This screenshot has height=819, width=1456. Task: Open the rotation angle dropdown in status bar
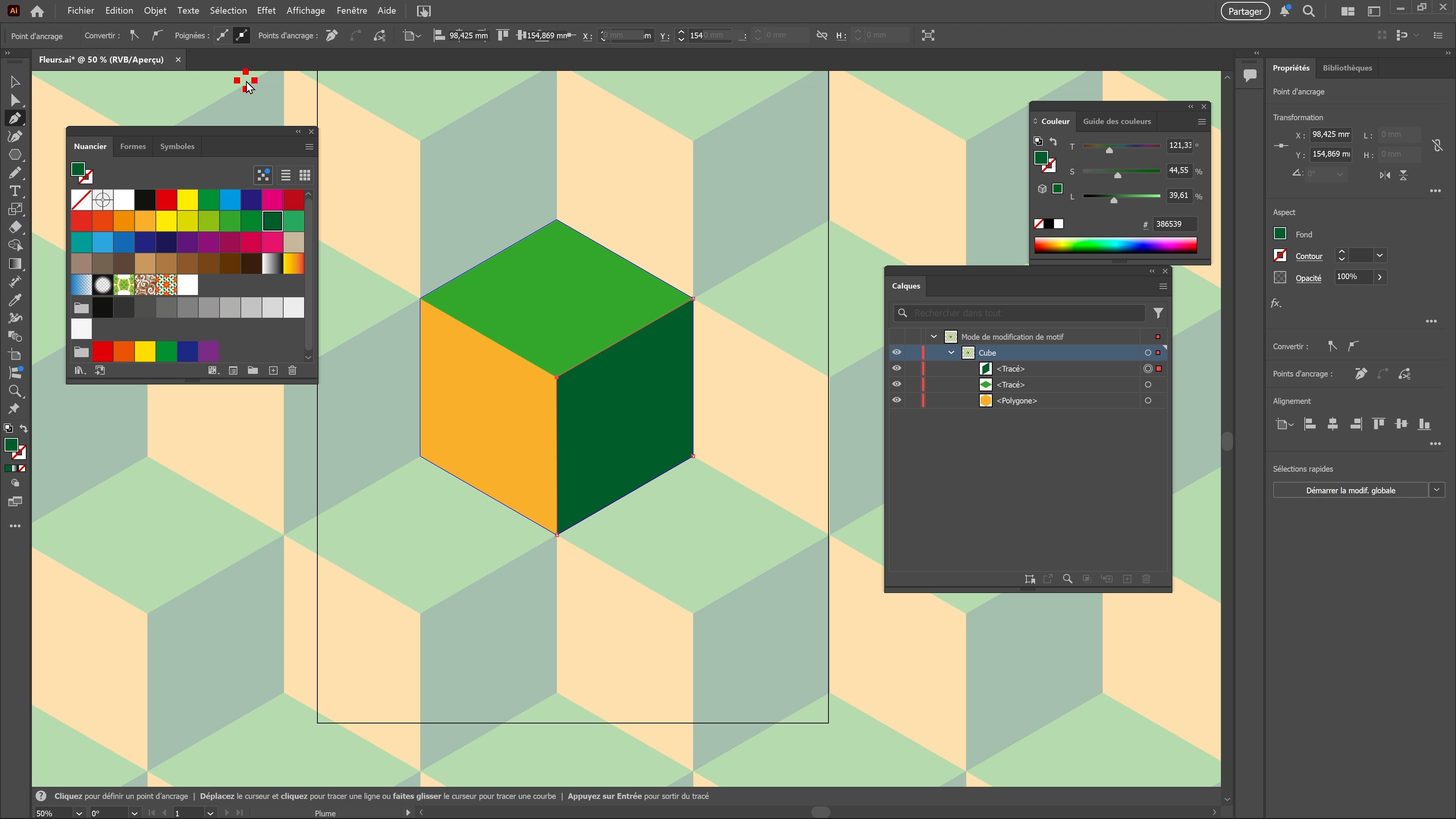134,813
